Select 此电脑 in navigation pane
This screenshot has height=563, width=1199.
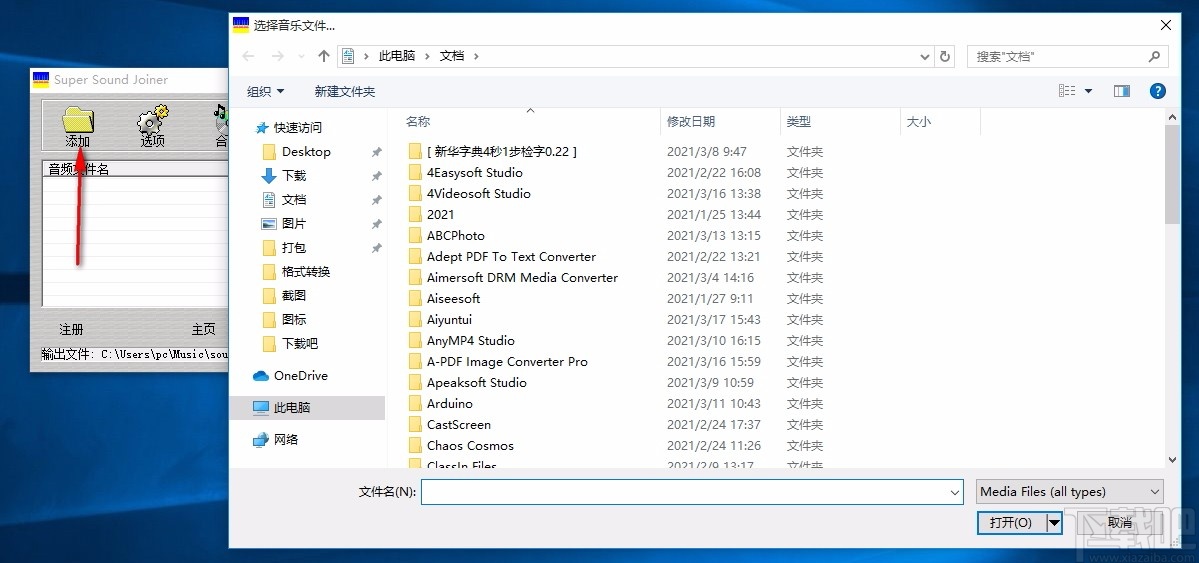point(307,408)
